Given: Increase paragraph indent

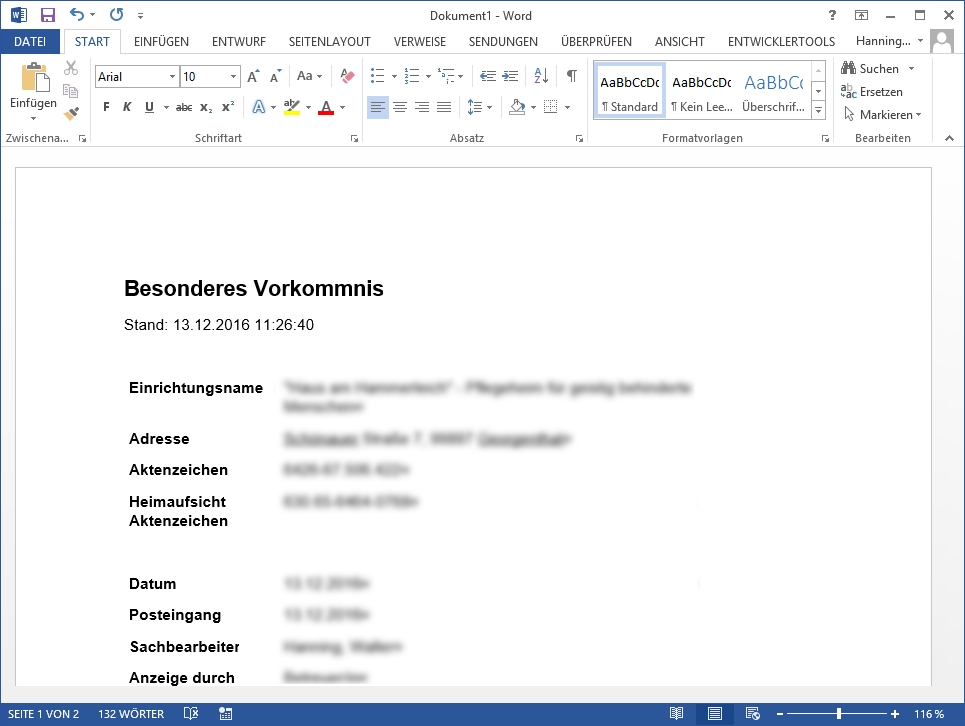Looking at the screenshot, I should click(x=511, y=76).
